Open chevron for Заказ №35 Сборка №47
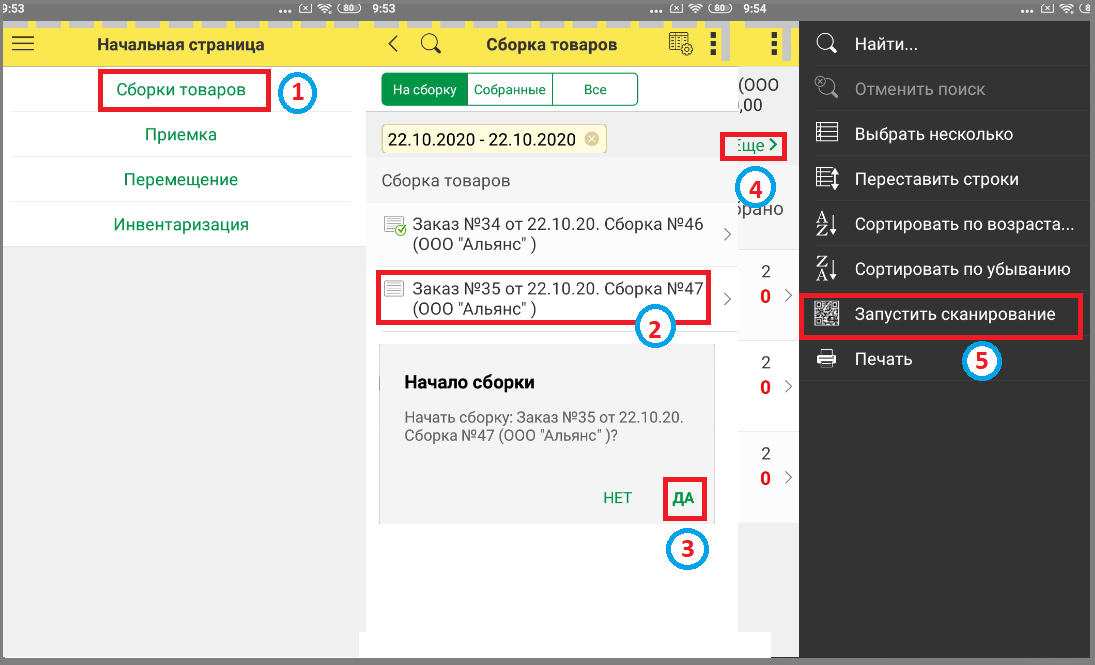The width and height of the screenshot is (1095, 665). point(727,299)
